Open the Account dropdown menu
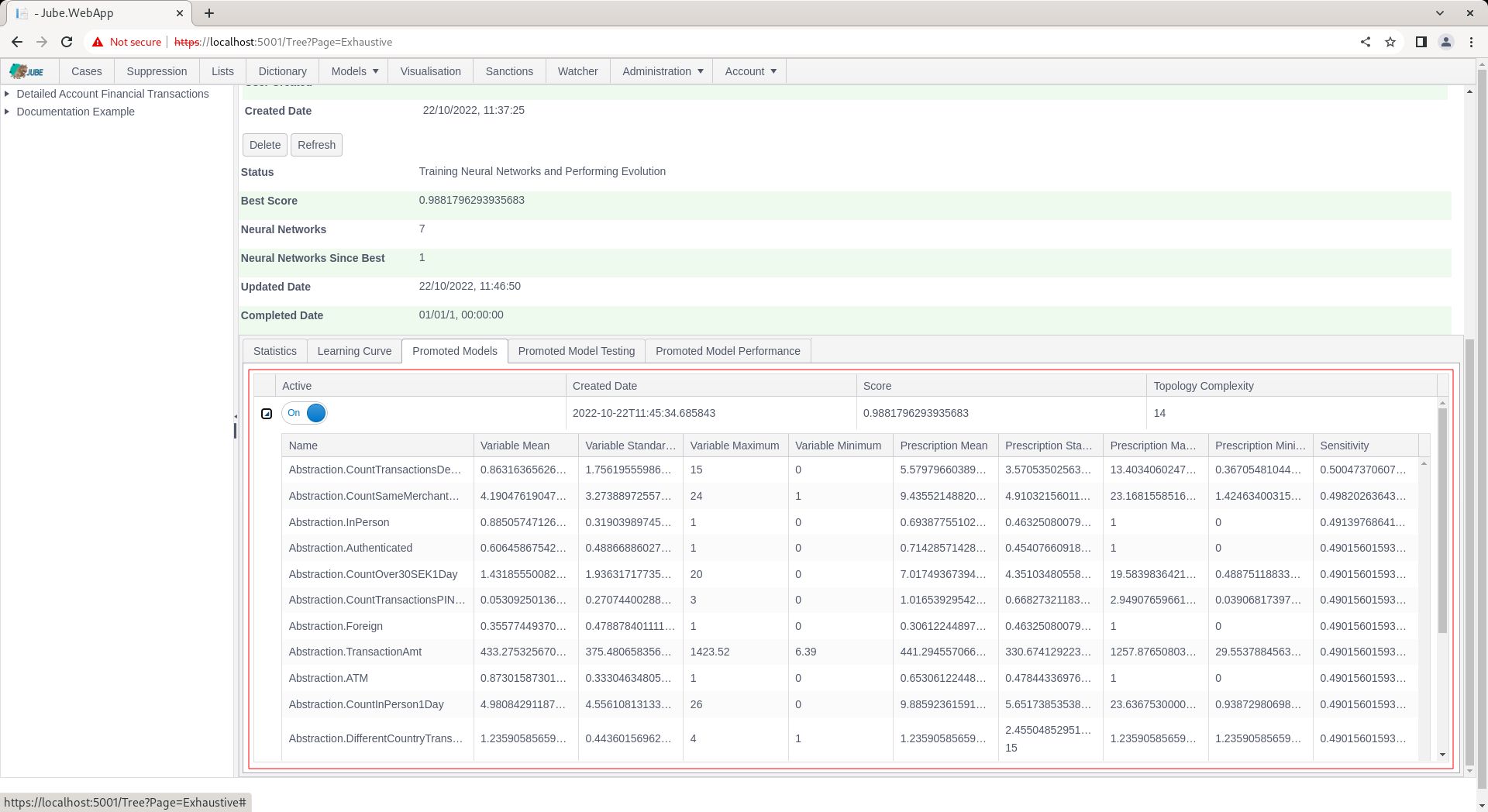 (x=749, y=71)
